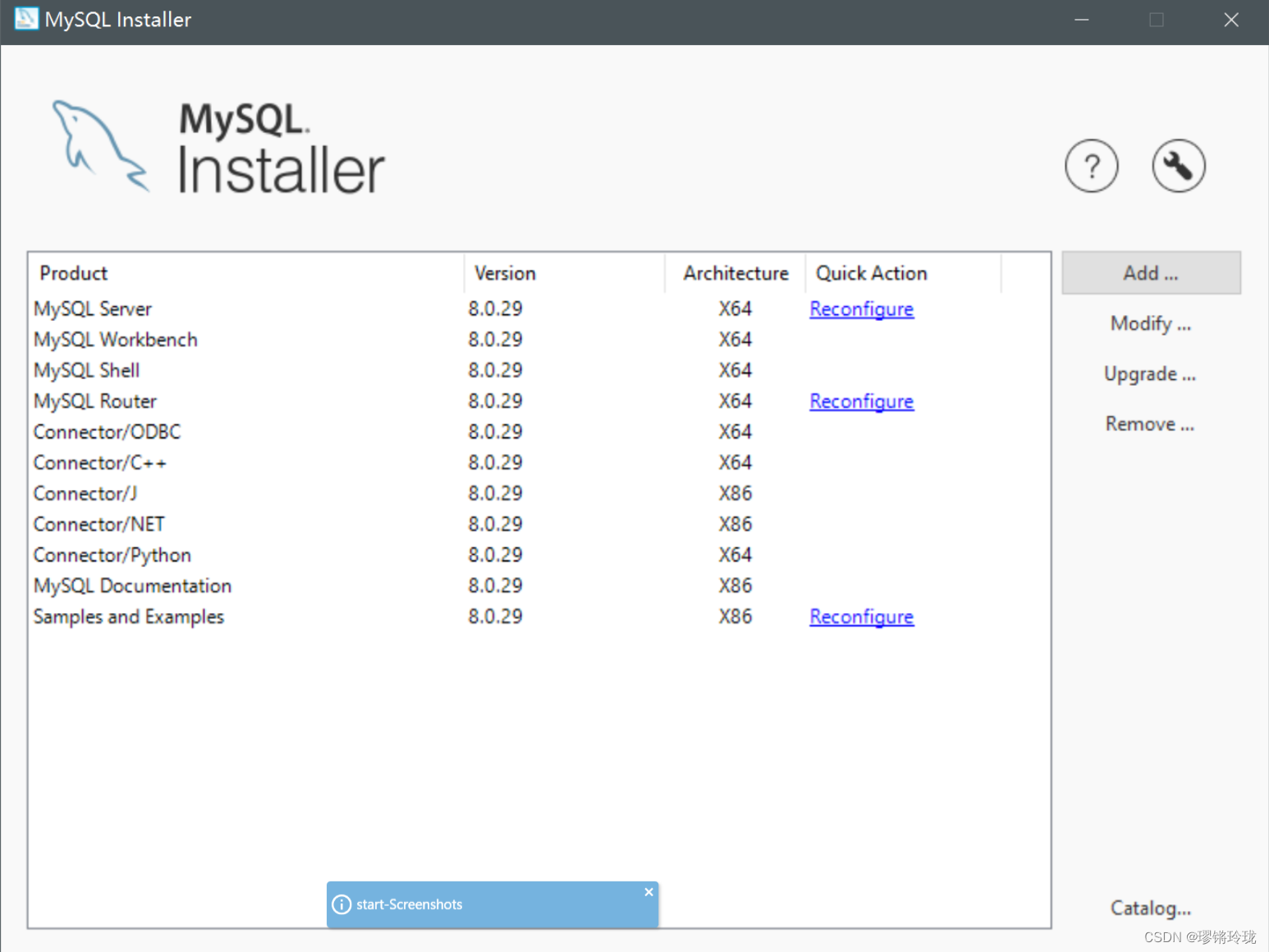Open the help question mark icon
Image resolution: width=1269 pixels, height=952 pixels.
(x=1091, y=166)
